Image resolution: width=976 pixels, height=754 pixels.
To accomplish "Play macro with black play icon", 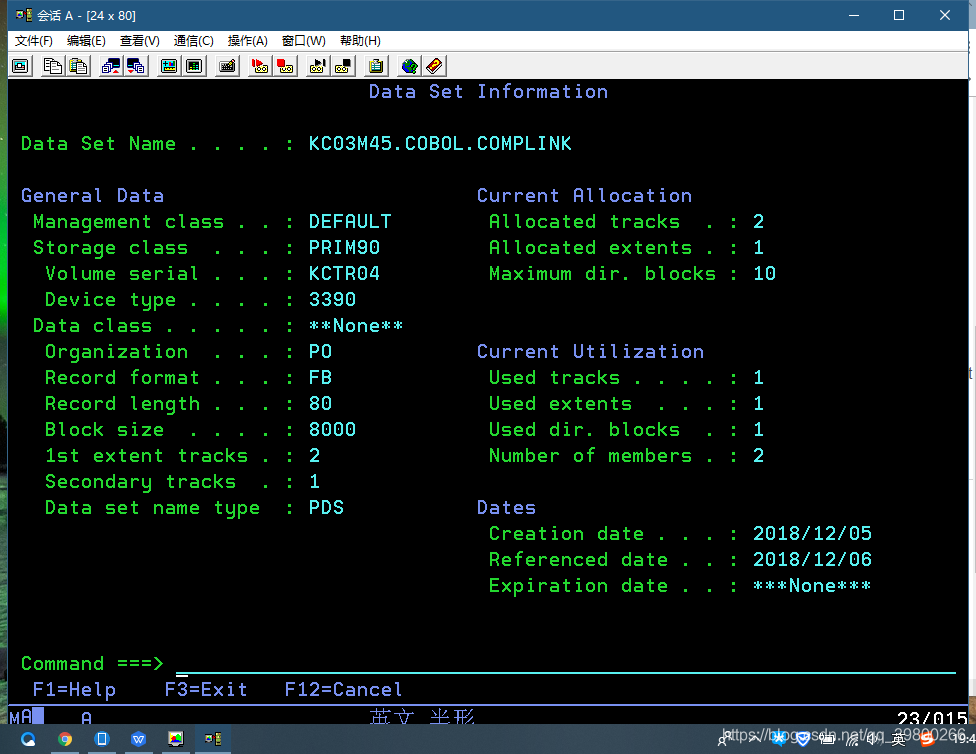I will coord(317,66).
